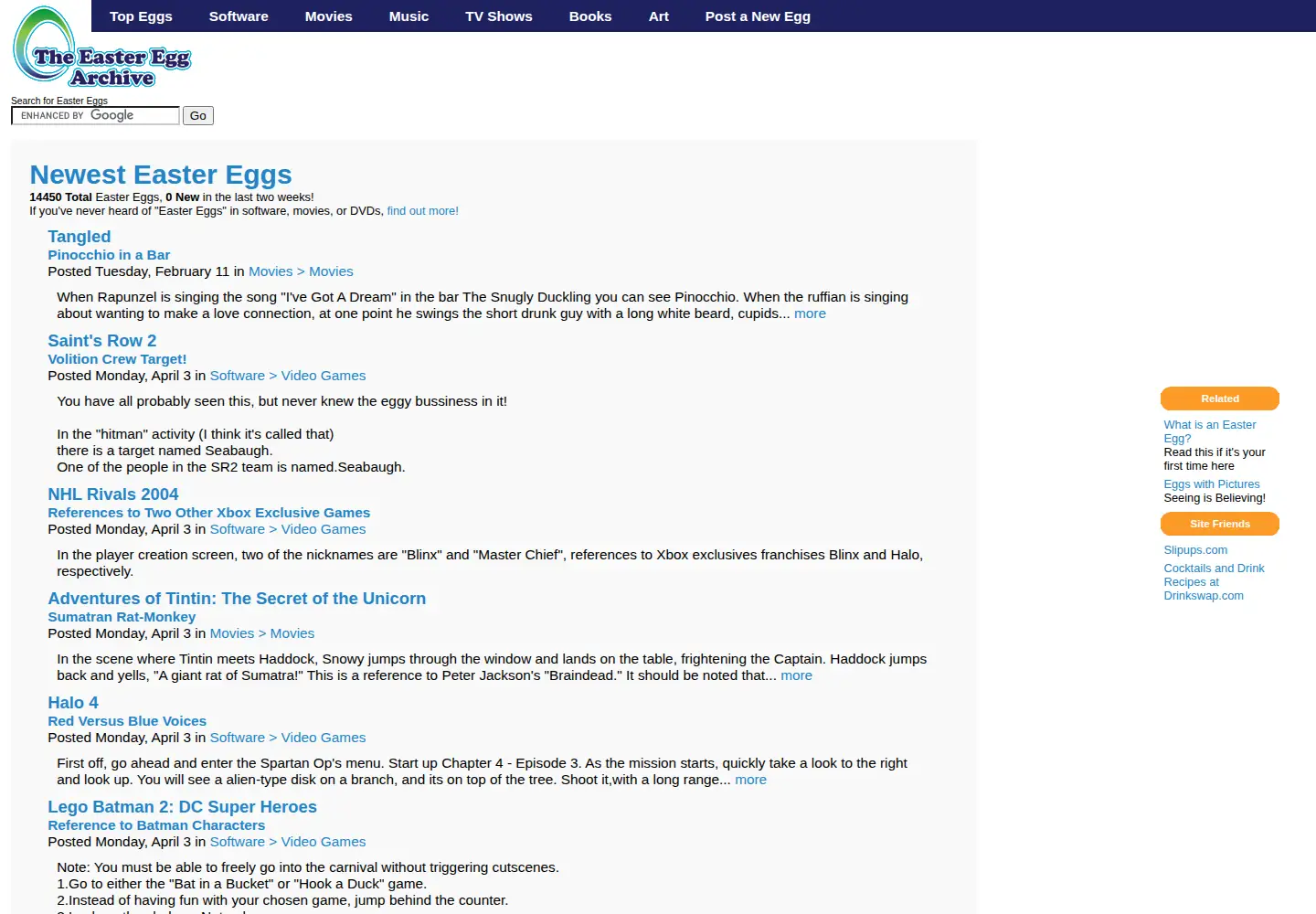The width and height of the screenshot is (1316, 914).
Task: Open Cocktails and Drink Recipes at Drinkswap.com
Action: [1214, 582]
